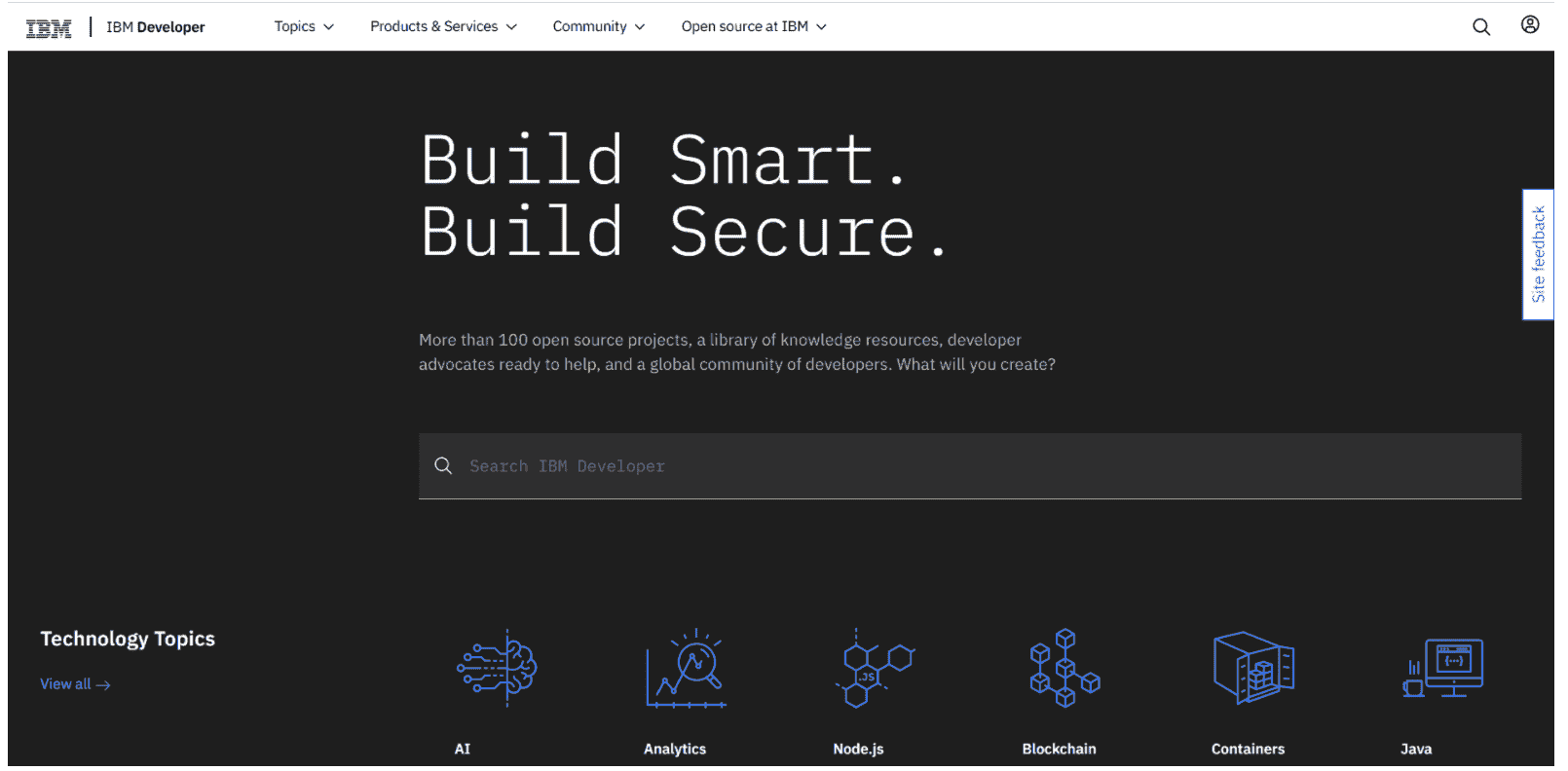Select the Blockchain cubes topic icon
The width and height of the screenshot is (1568, 771).
[1064, 668]
